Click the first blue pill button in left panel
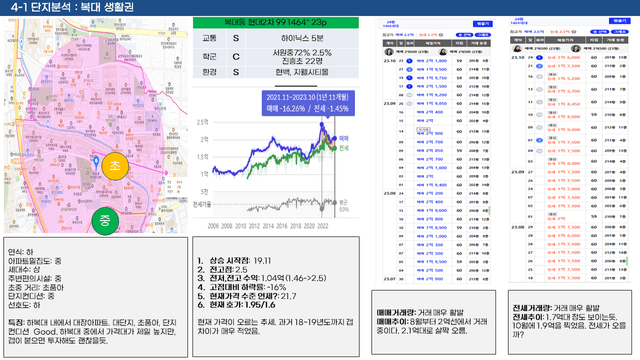The width and height of the screenshot is (640, 360). coord(464,35)
